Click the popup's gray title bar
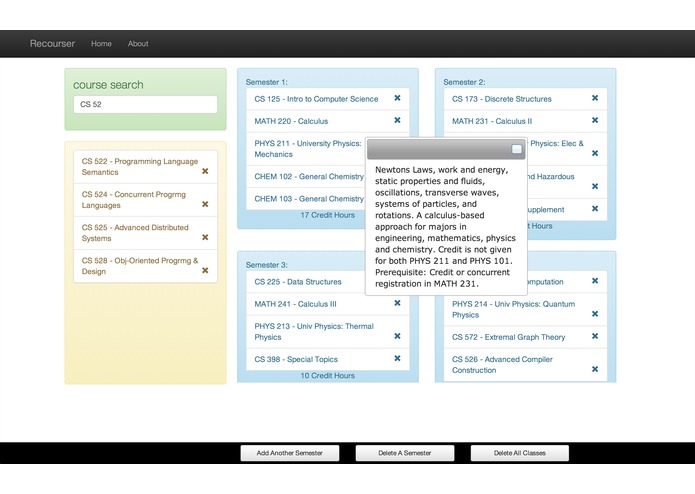Screen dimensions: 695x494 click(x=446, y=149)
